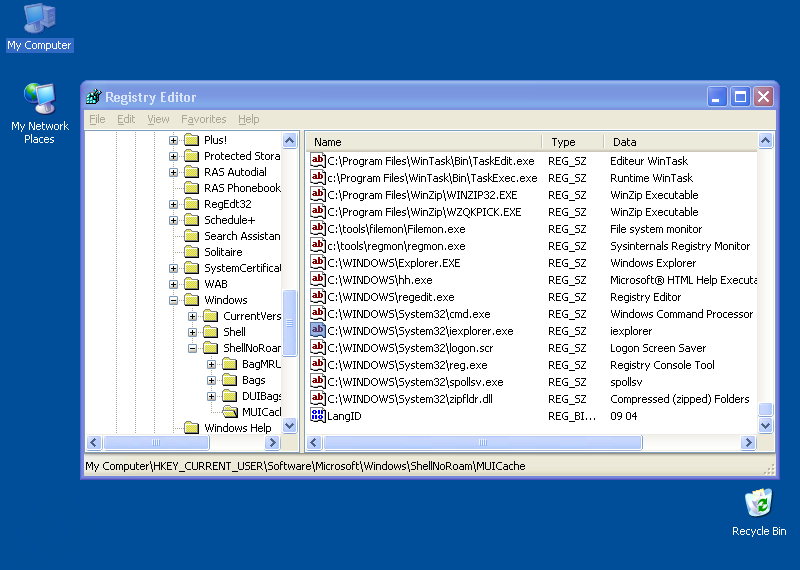The image size is (800, 570).
Task: Expand the RegEdt32 key
Action: coord(173,204)
